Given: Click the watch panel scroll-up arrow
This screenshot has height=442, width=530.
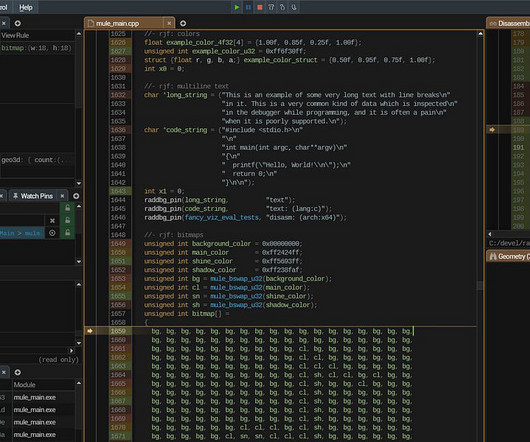Looking at the screenshot, I should point(79,34).
